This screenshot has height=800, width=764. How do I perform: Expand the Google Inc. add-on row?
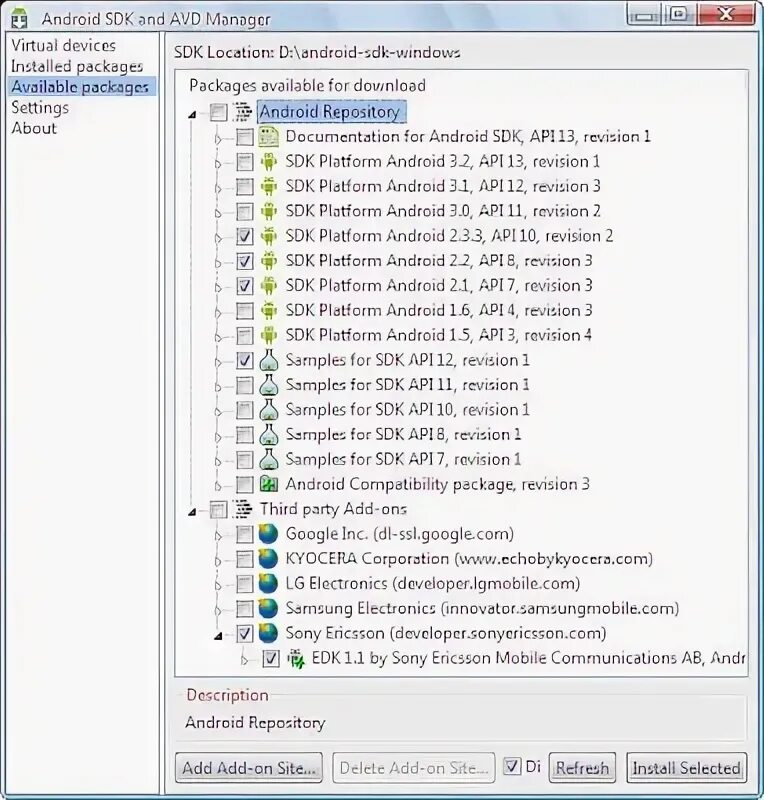(x=218, y=536)
